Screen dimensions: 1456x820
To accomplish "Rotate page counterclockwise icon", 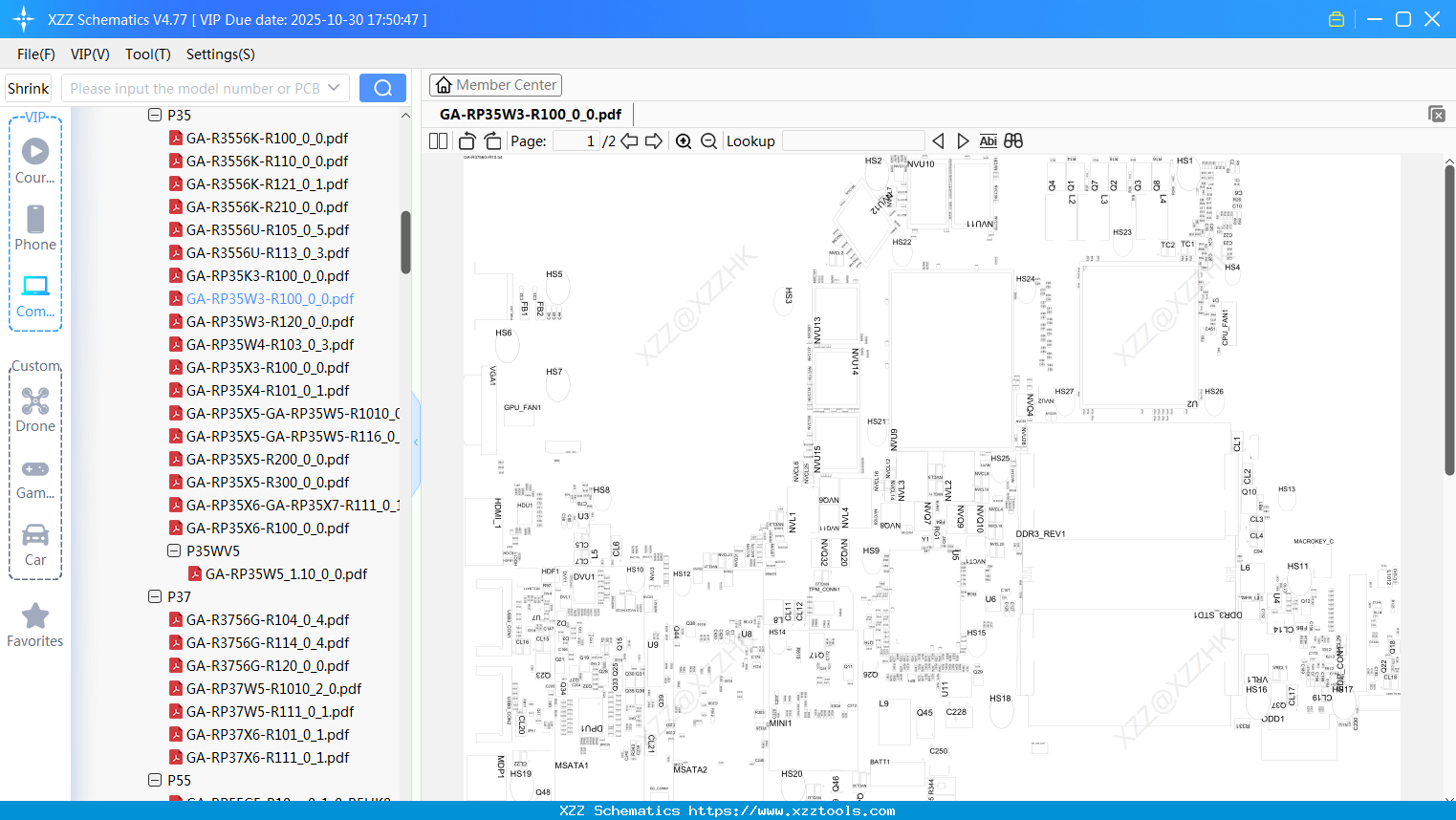I will 467,141.
